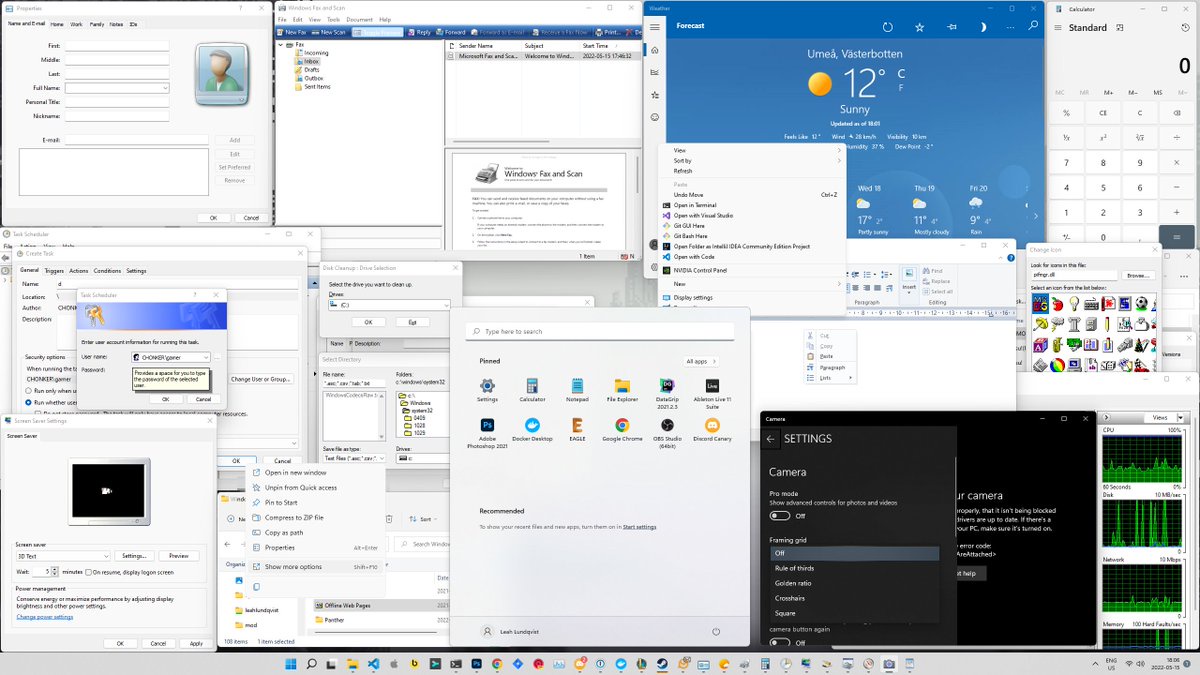Click the Calculator backspace key

(x=1177, y=113)
